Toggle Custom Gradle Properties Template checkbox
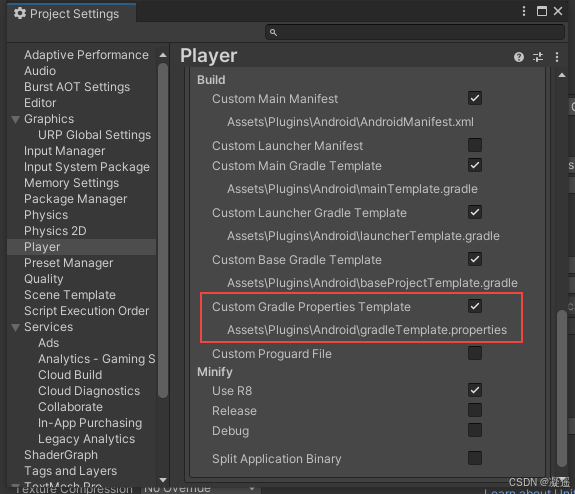 (x=475, y=306)
